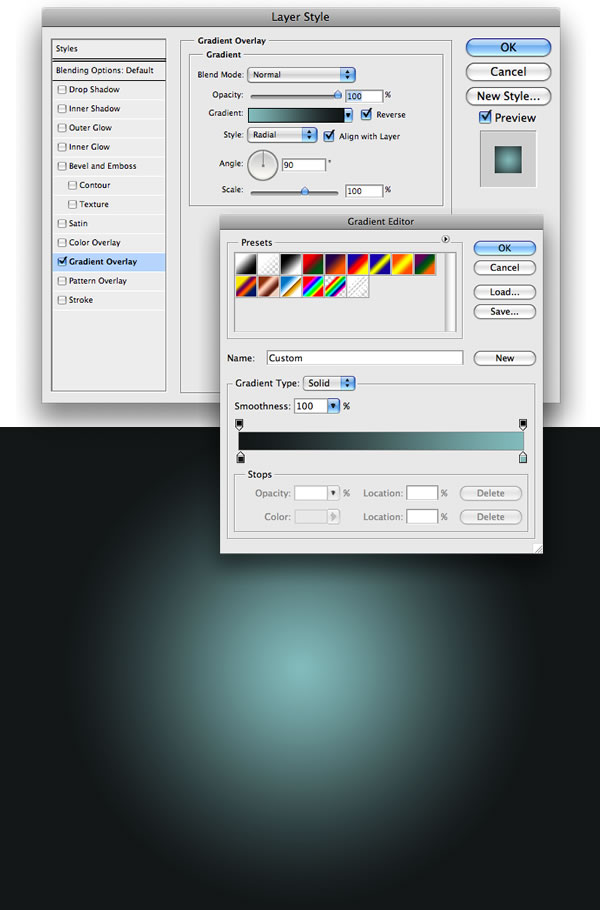The width and height of the screenshot is (600, 910).
Task: Click Cancel in the Layer Style dialog
Action: pyautogui.click(x=508, y=72)
